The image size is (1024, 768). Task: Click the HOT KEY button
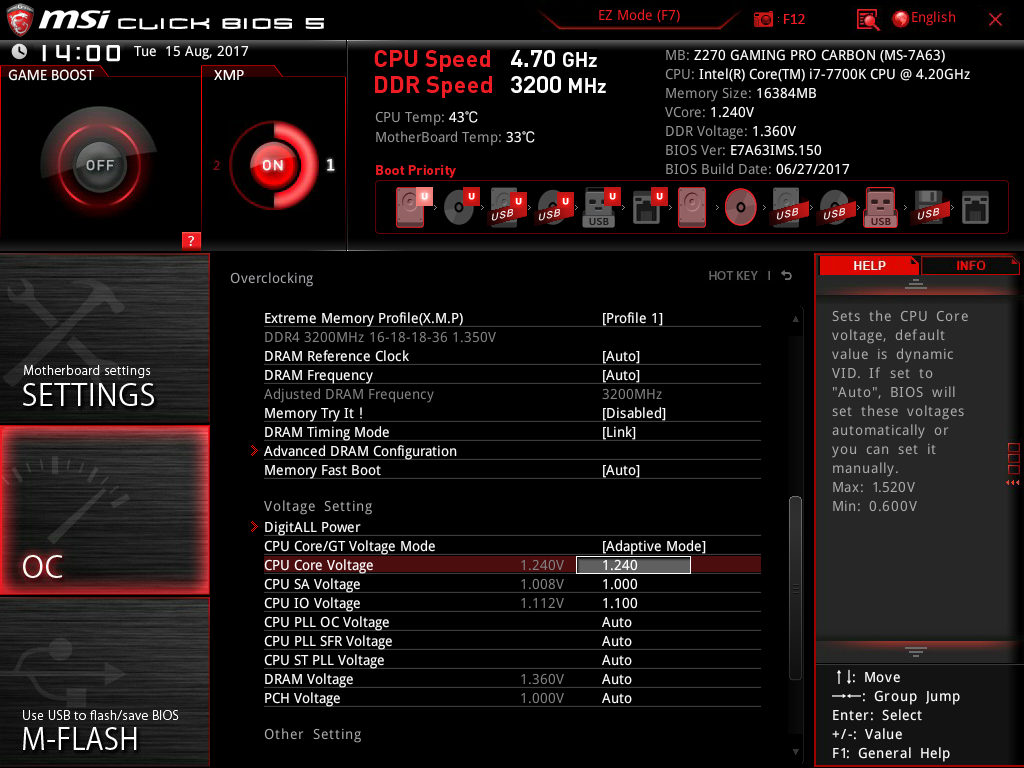coord(733,276)
